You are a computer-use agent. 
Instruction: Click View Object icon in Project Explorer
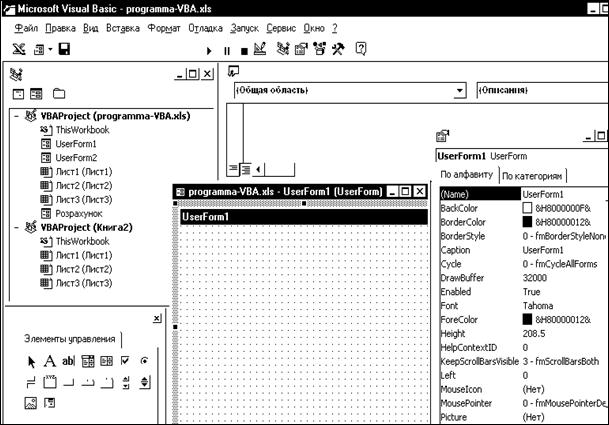tap(36, 94)
